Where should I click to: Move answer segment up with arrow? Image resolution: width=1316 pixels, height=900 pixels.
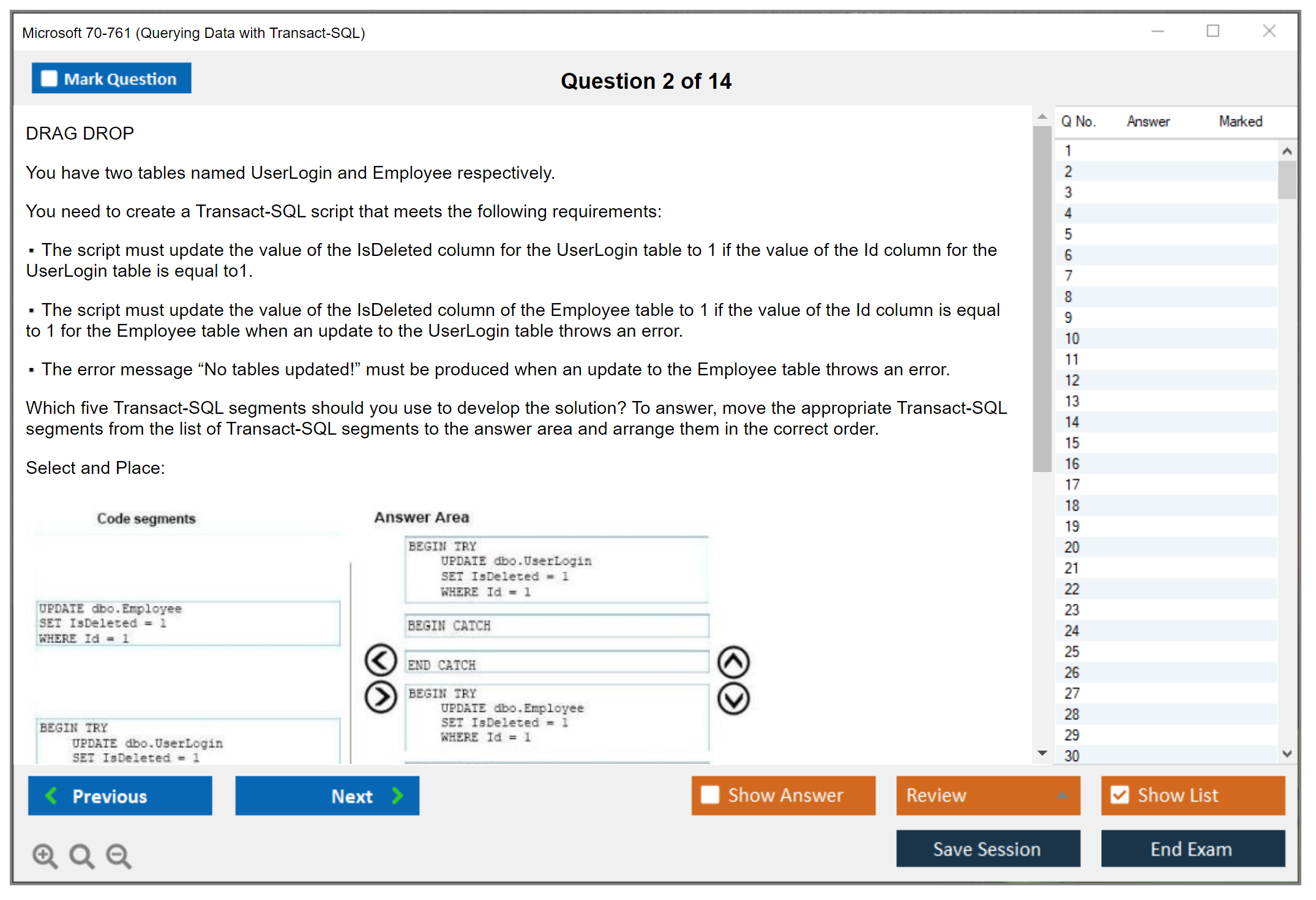(x=733, y=662)
